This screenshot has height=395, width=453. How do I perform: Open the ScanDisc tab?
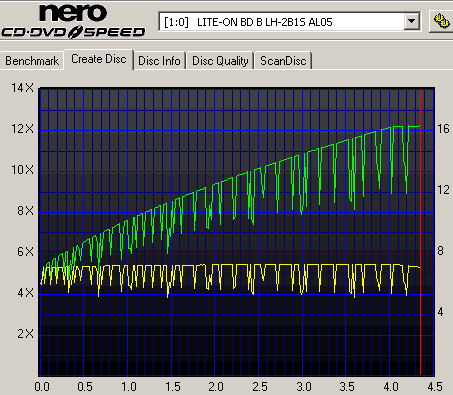(283, 61)
